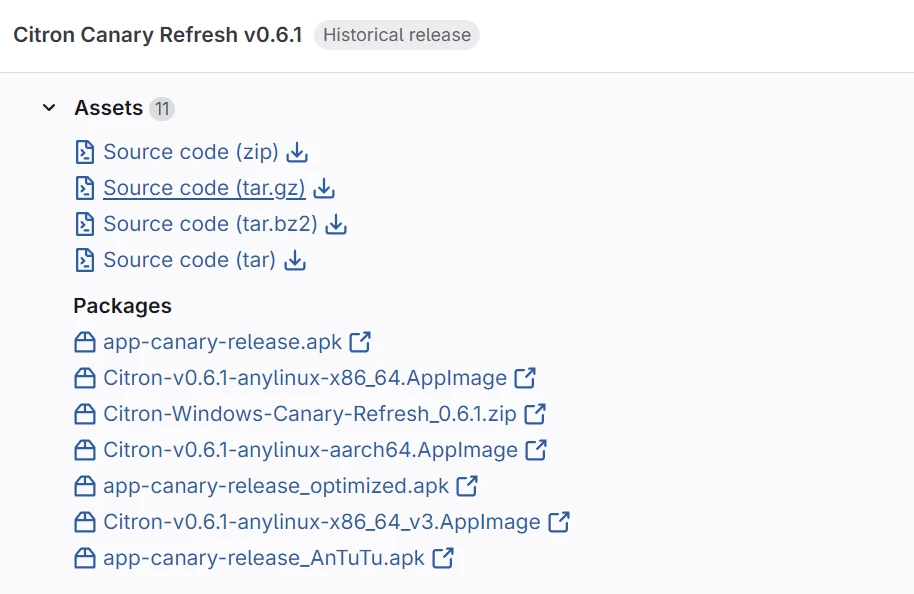Collapse the Assets section chevron
914x594 pixels.
(49, 108)
